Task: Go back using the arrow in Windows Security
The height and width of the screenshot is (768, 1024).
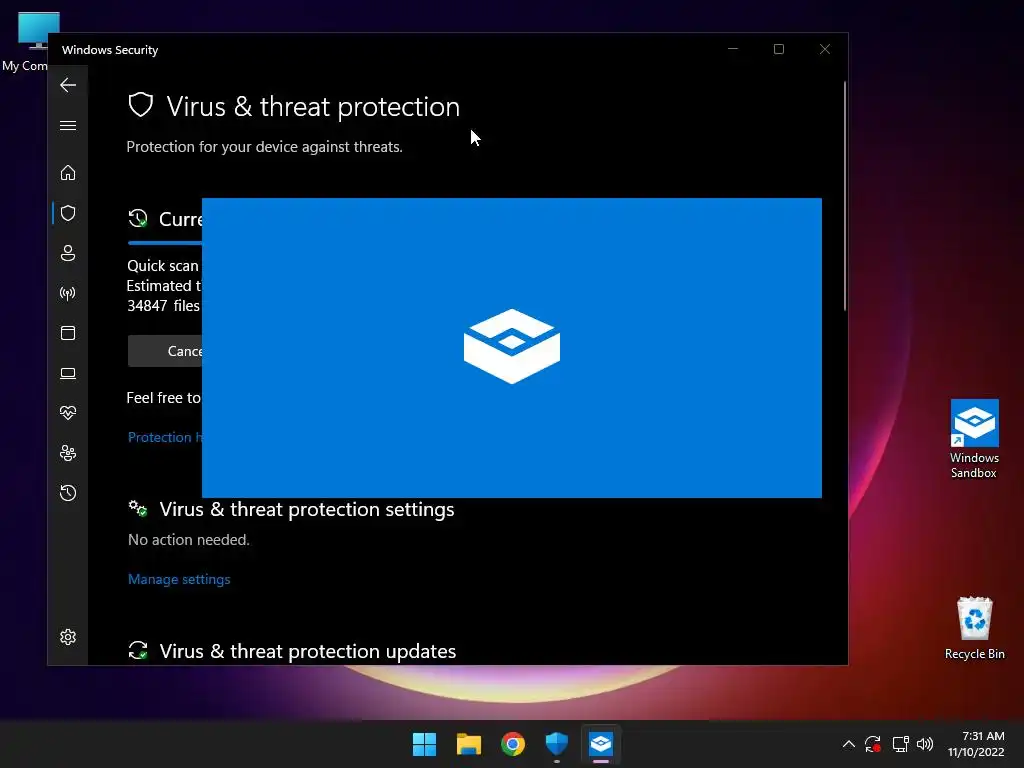Action: 68,85
